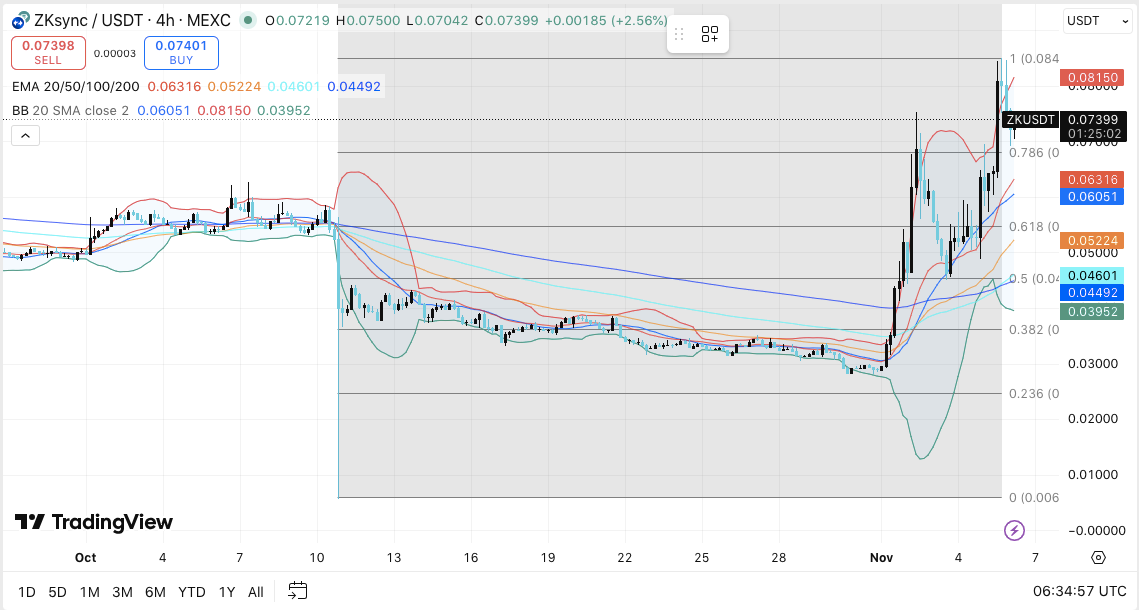Click the TradingView logo
Image resolution: width=1139 pixels, height=610 pixels.
pos(93,522)
